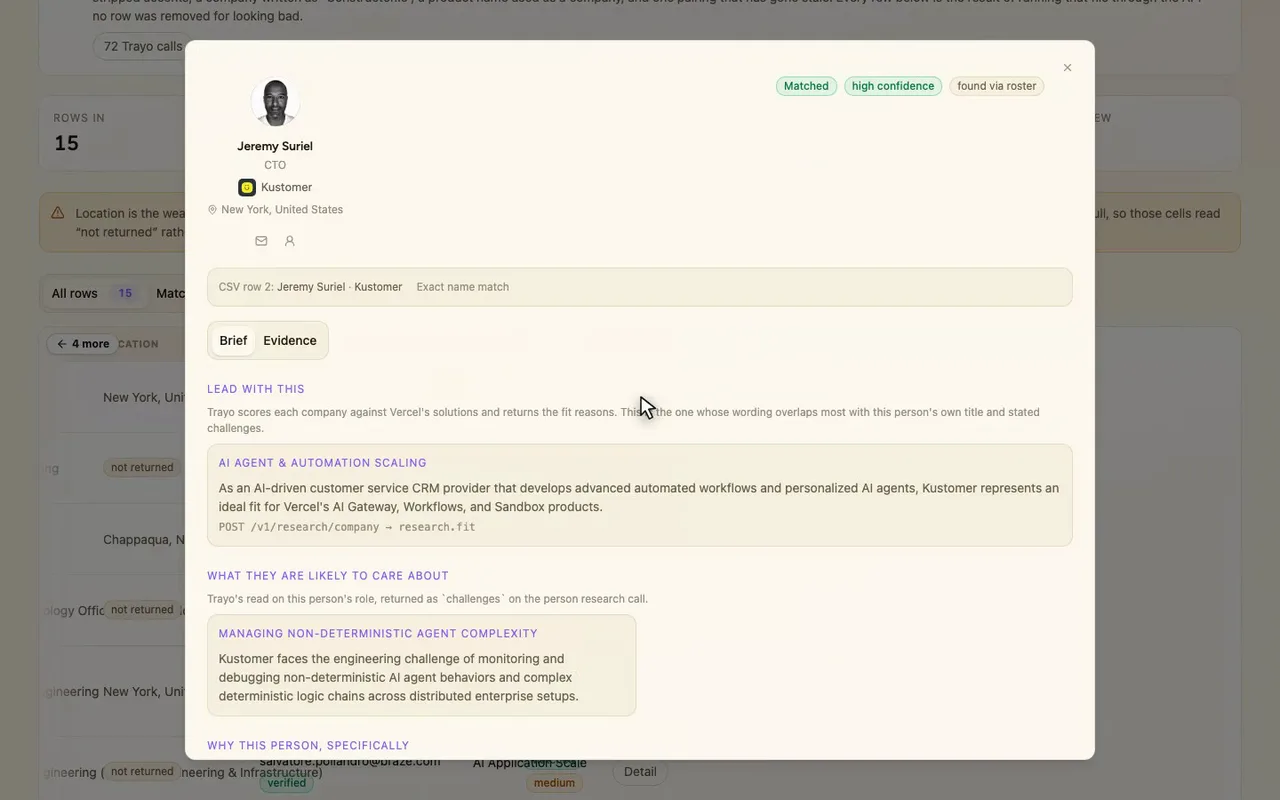Click the AI Agent & Automation Scaling card
The width and height of the screenshot is (1280, 800).
640,495
